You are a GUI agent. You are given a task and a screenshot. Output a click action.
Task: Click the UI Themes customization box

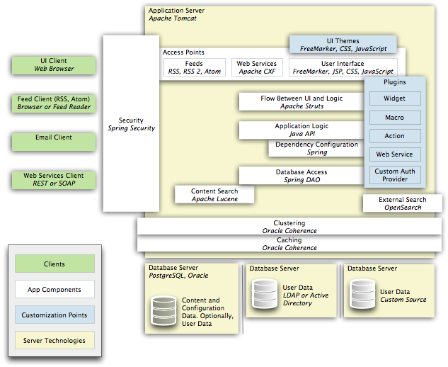[x=343, y=44]
